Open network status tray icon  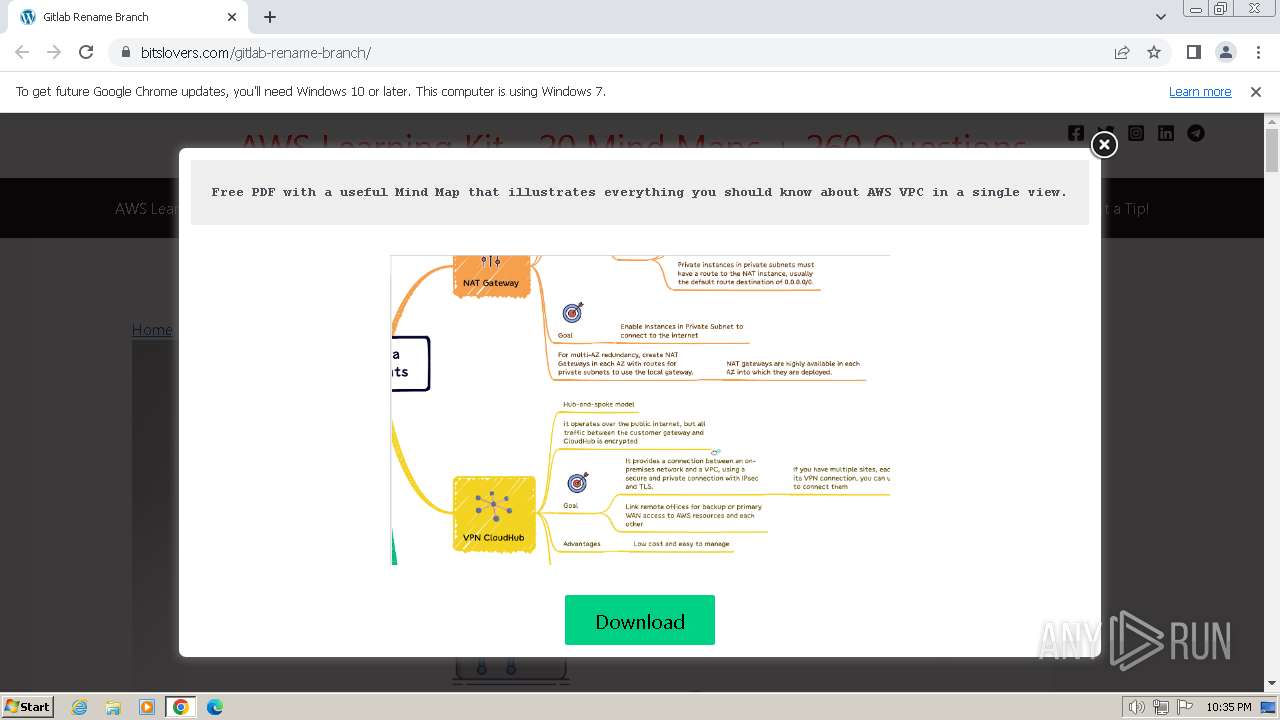click(1160, 707)
